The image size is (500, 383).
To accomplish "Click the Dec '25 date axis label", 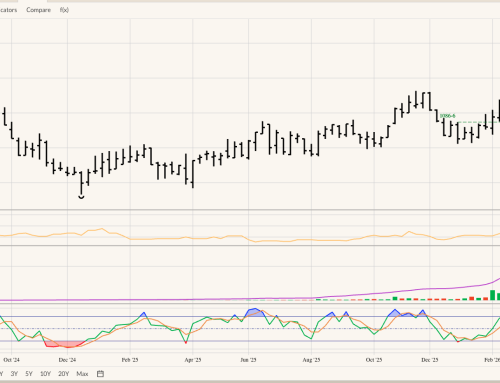I will pos(430,360).
